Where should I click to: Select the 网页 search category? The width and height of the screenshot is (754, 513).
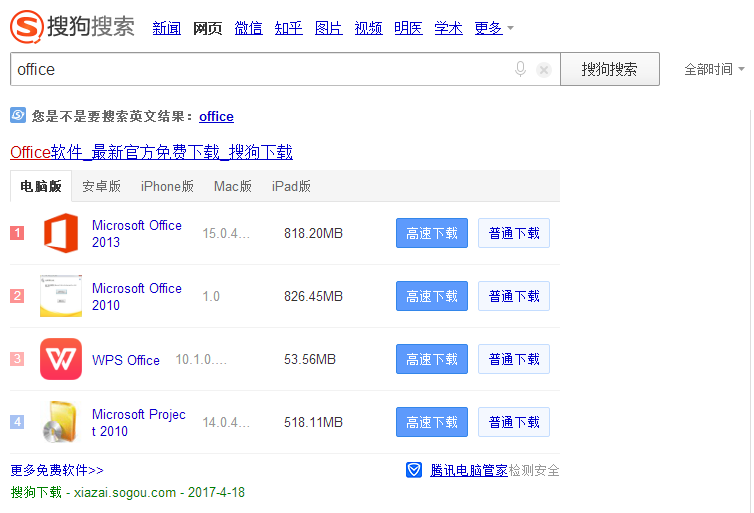pos(207,28)
